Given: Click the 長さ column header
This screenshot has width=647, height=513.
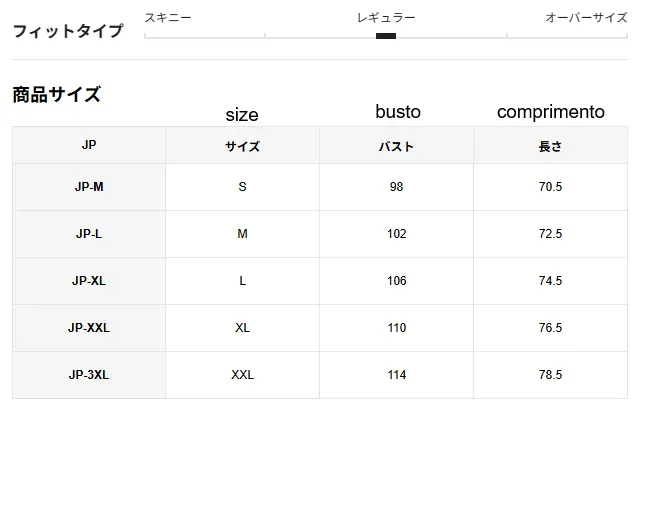Looking at the screenshot, I should pyautogui.click(x=550, y=146).
